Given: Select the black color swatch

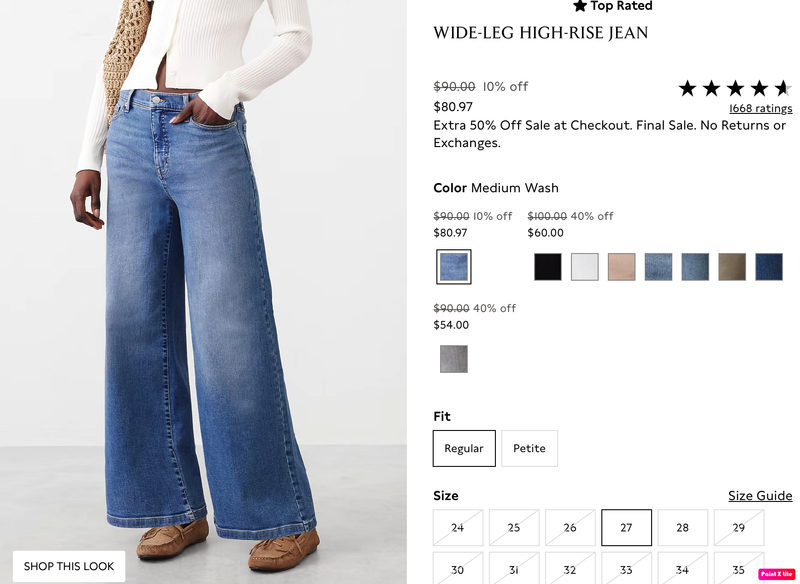Looking at the screenshot, I should (x=547, y=267).
